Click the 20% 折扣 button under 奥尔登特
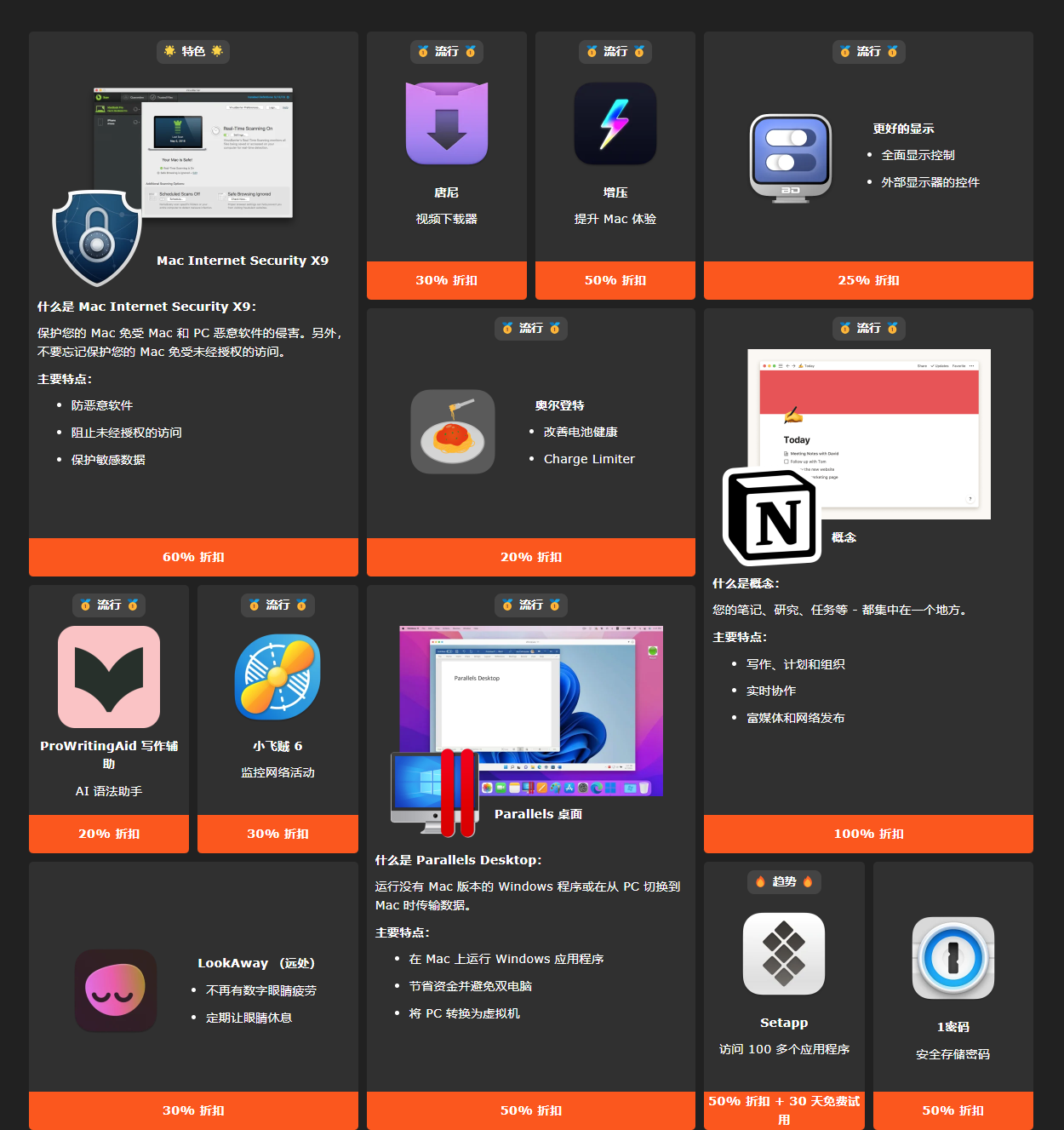The image size is (1064, 1130). (x=531, y=557)
